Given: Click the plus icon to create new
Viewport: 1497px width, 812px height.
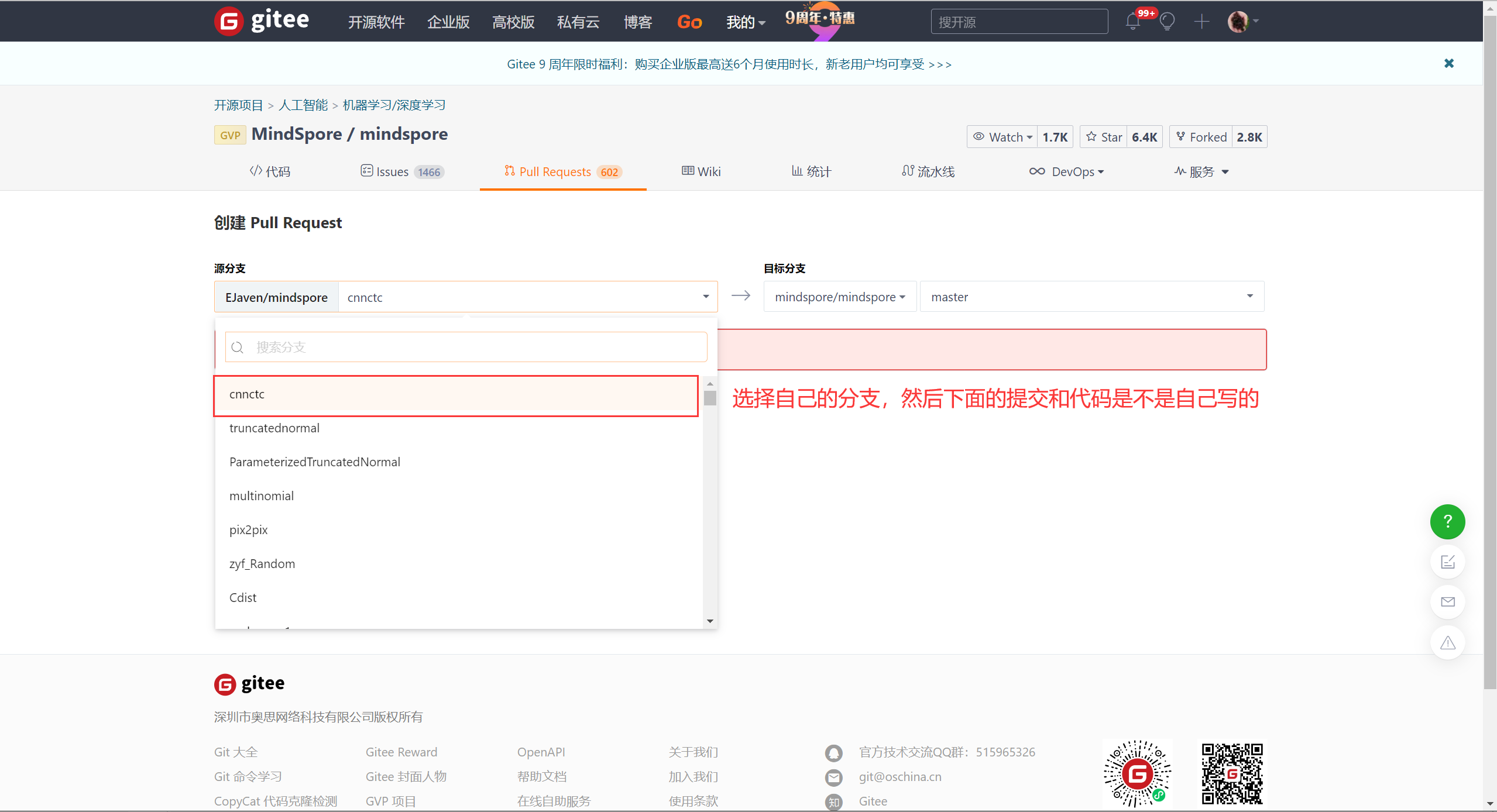Looking at the screenshot, I should pos(1201,22).
